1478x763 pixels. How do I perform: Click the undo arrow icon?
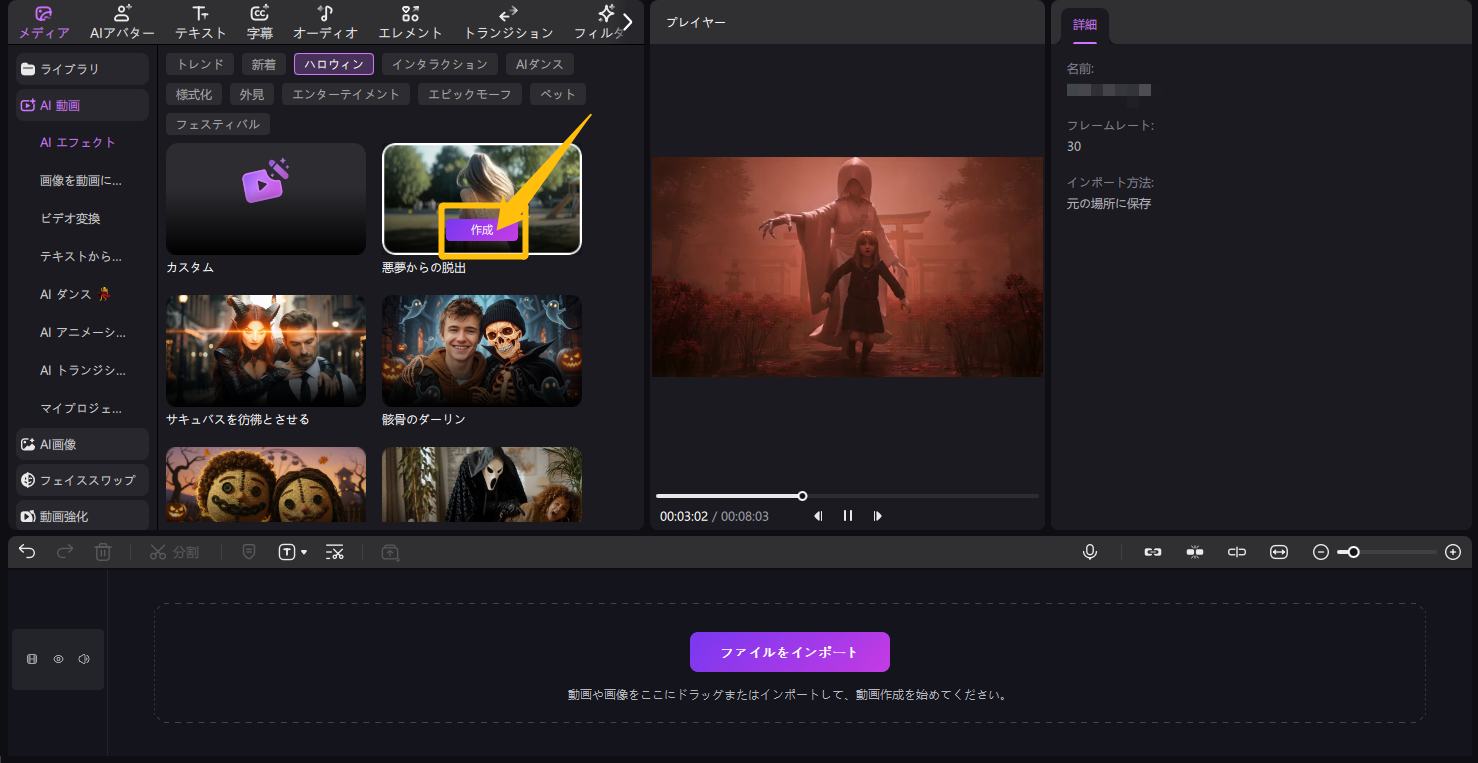click(x=27, y=552)
